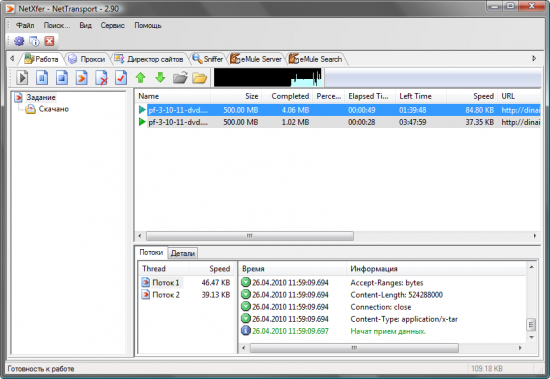Switch to the Работа tab
The height and width of the screenshot is (379, 550).
coord(41,59)
